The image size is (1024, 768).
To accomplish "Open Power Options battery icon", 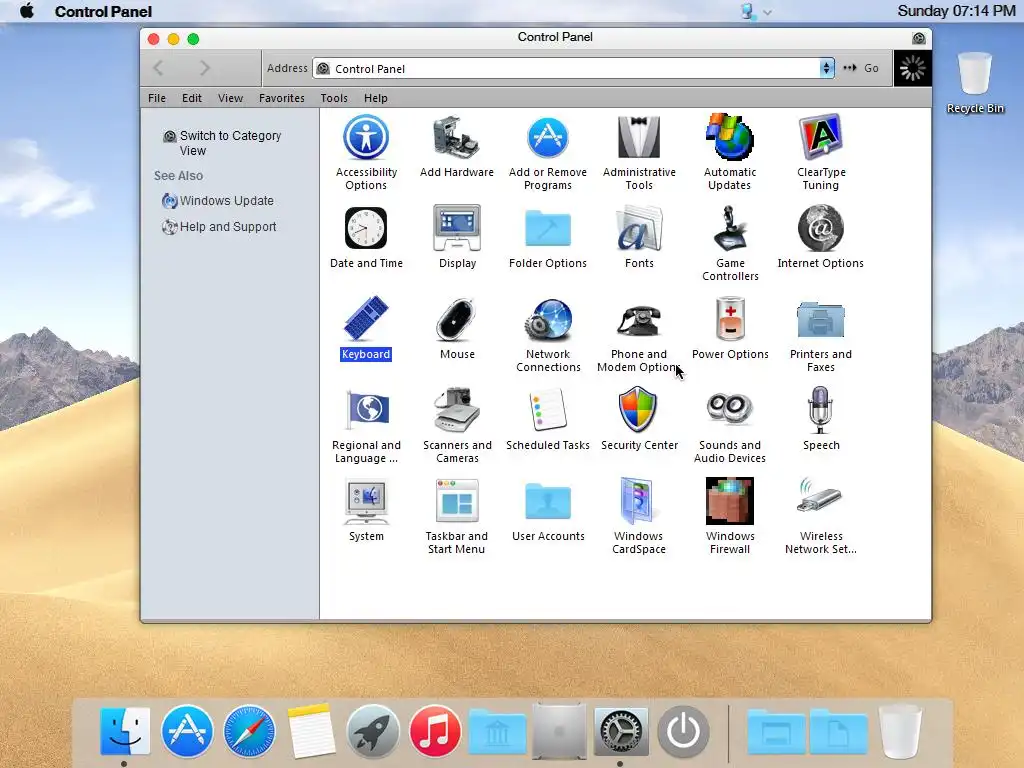I will (729, 319).
